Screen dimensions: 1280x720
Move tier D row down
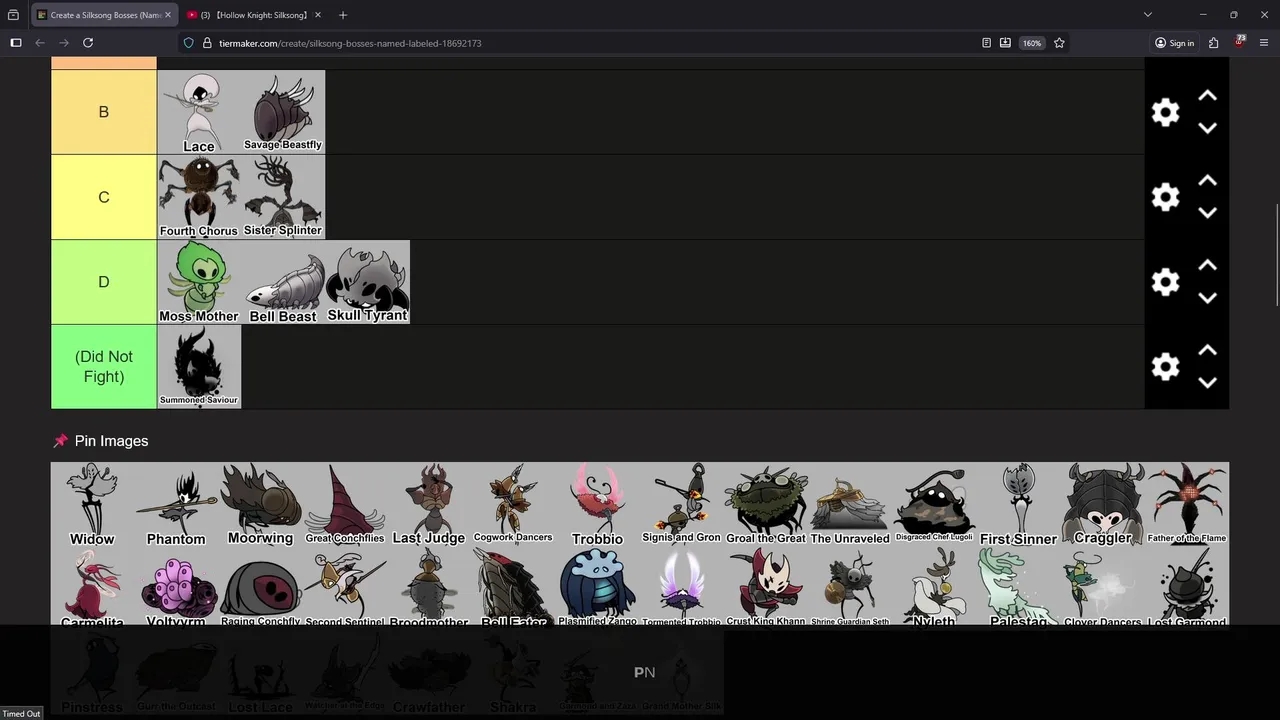(x=1207, y=298)
